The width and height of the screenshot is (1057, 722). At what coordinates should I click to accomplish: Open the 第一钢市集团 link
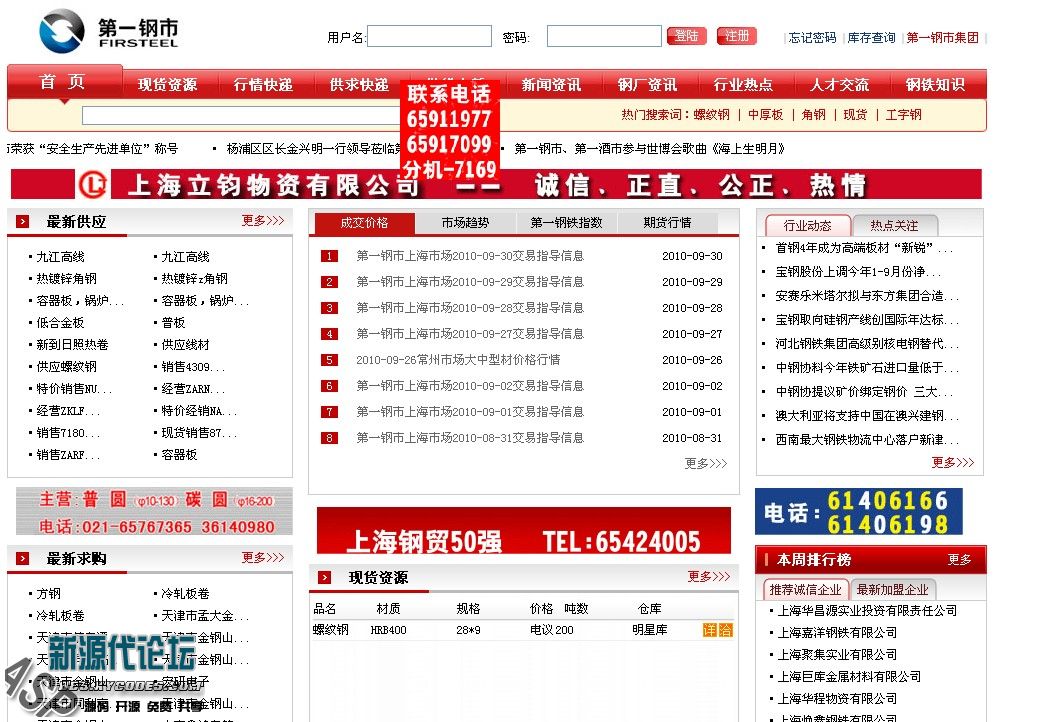pyautogui.click(x=942, y=38)
